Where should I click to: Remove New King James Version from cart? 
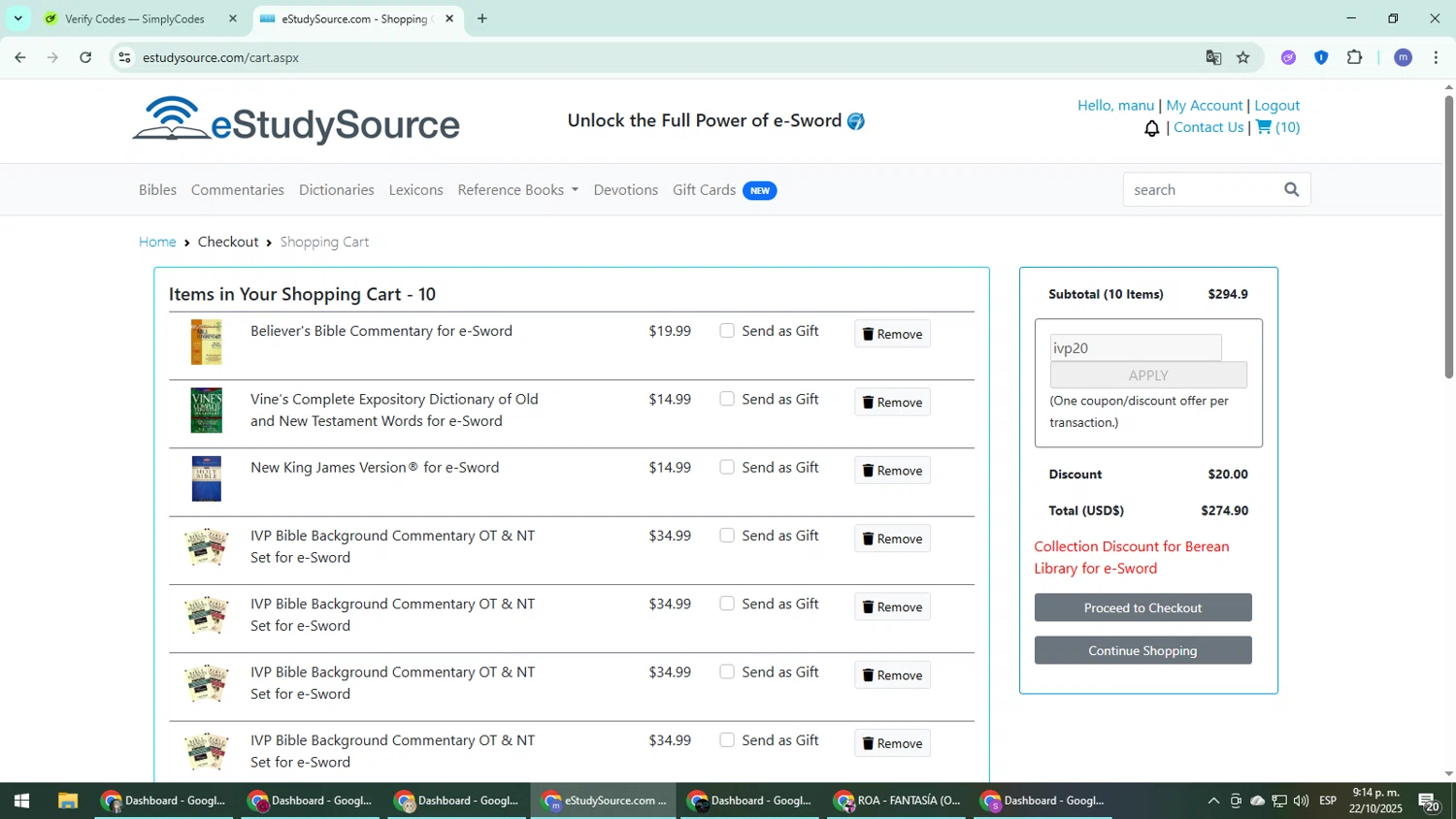(892, 470)
